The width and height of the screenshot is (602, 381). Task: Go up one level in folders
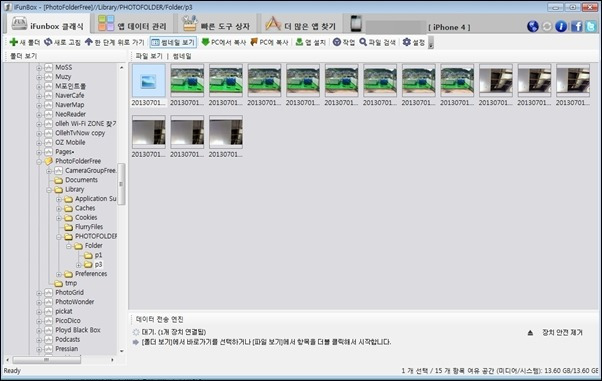114,42
